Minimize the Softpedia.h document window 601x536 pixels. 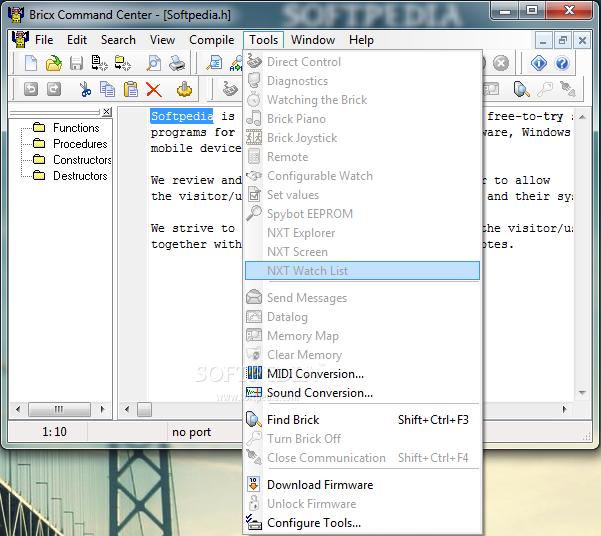pos(543,40)
